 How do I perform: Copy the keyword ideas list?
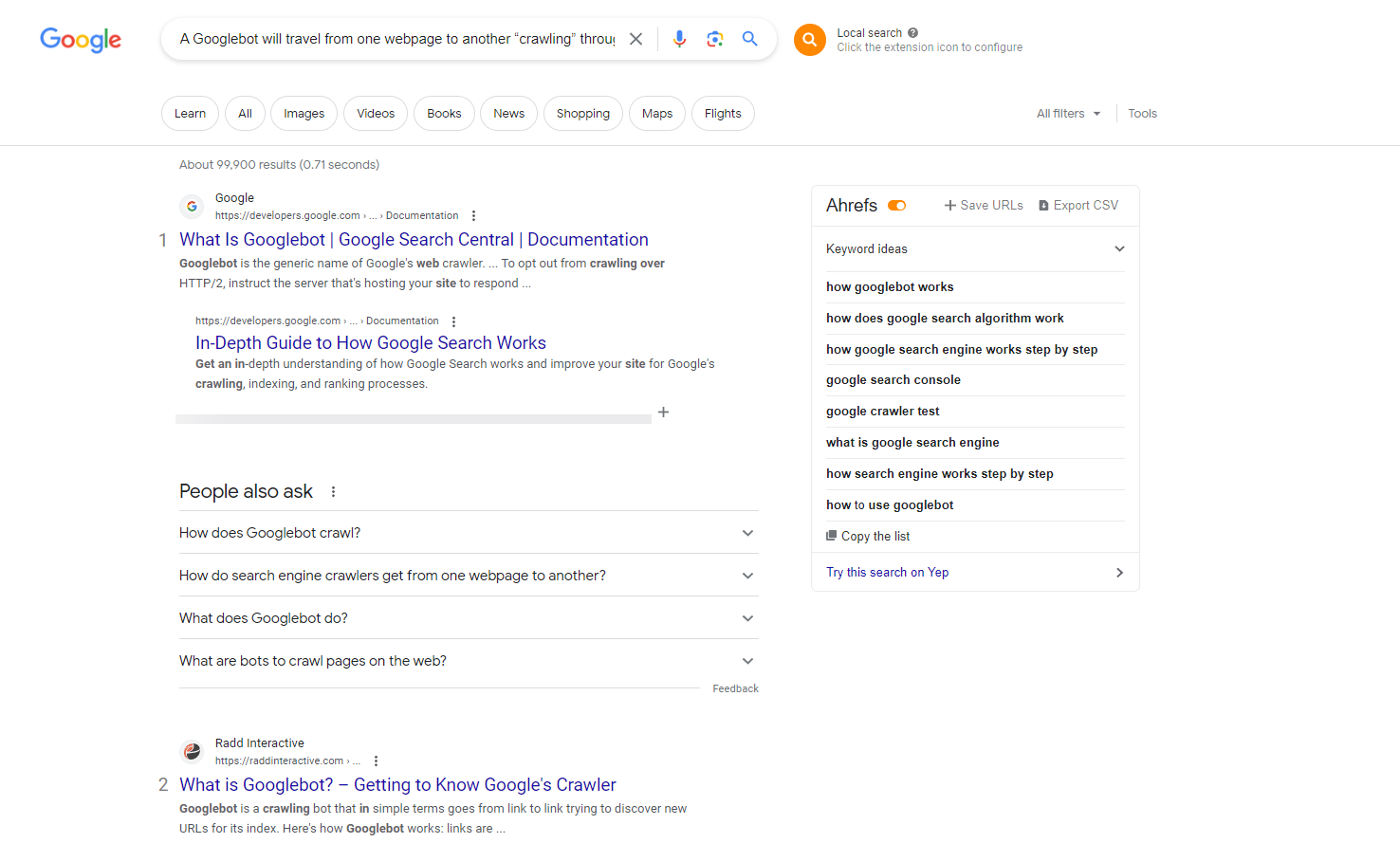click(868, 537)
